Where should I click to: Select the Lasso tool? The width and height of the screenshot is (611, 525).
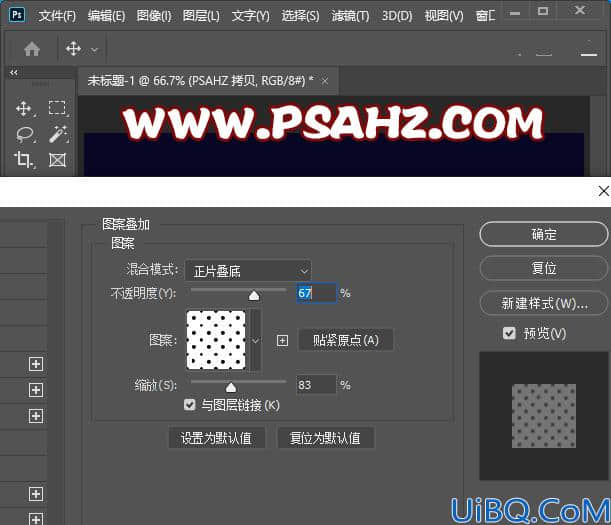click(x=25, y=134)
